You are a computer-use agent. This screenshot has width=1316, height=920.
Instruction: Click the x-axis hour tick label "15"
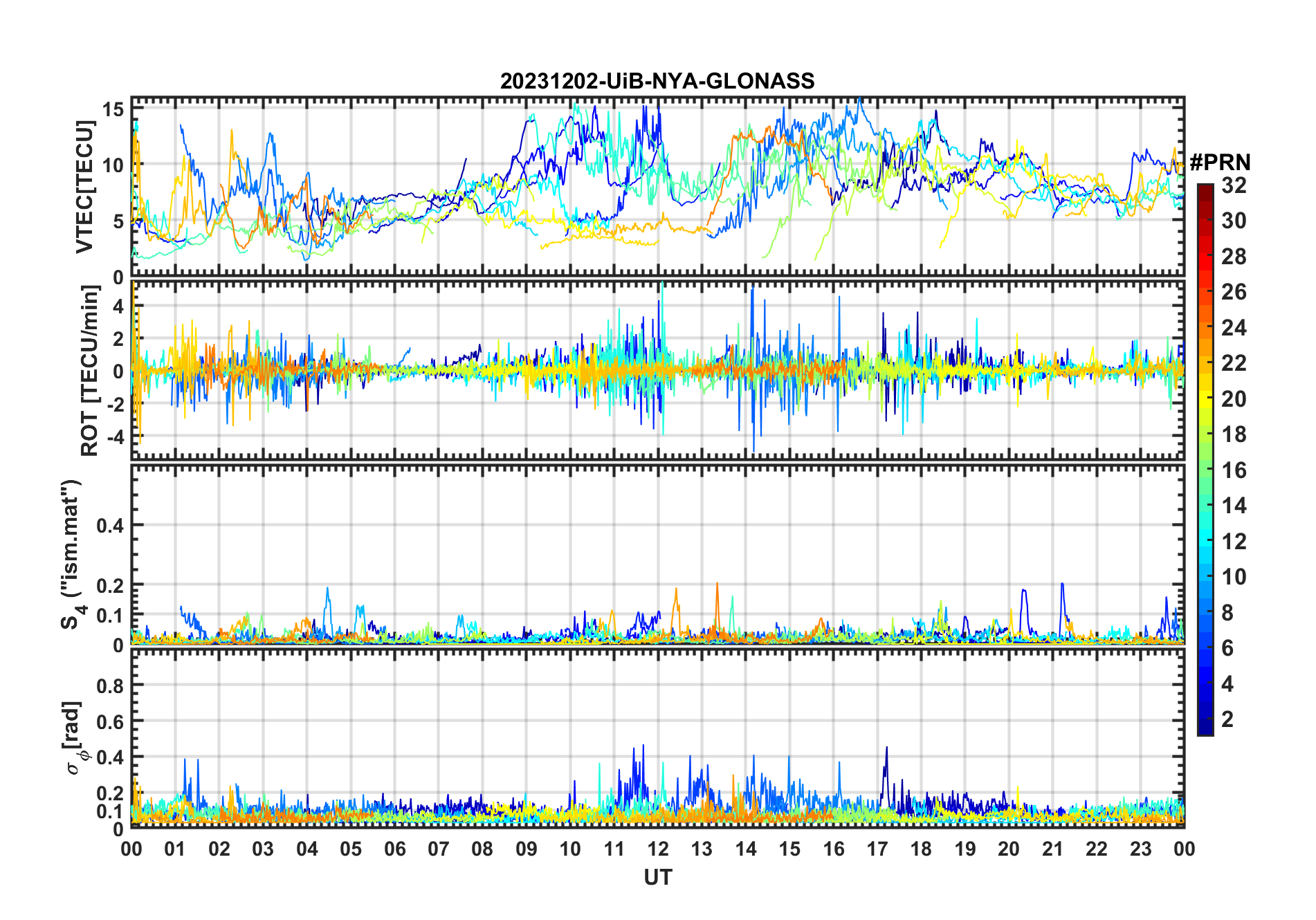click(x=789, y=849)
